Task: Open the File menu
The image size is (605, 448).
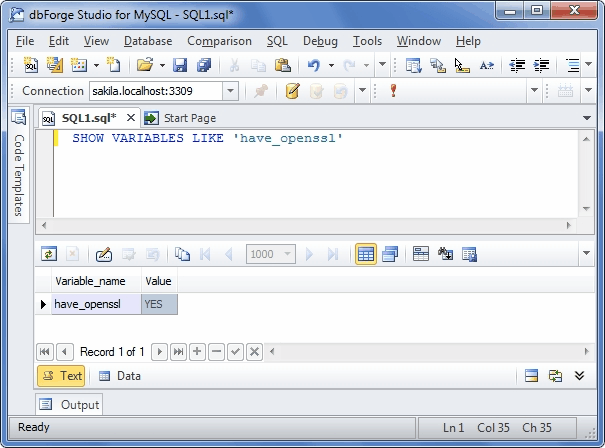Action: pyautogui.click(x=25, y=41)
